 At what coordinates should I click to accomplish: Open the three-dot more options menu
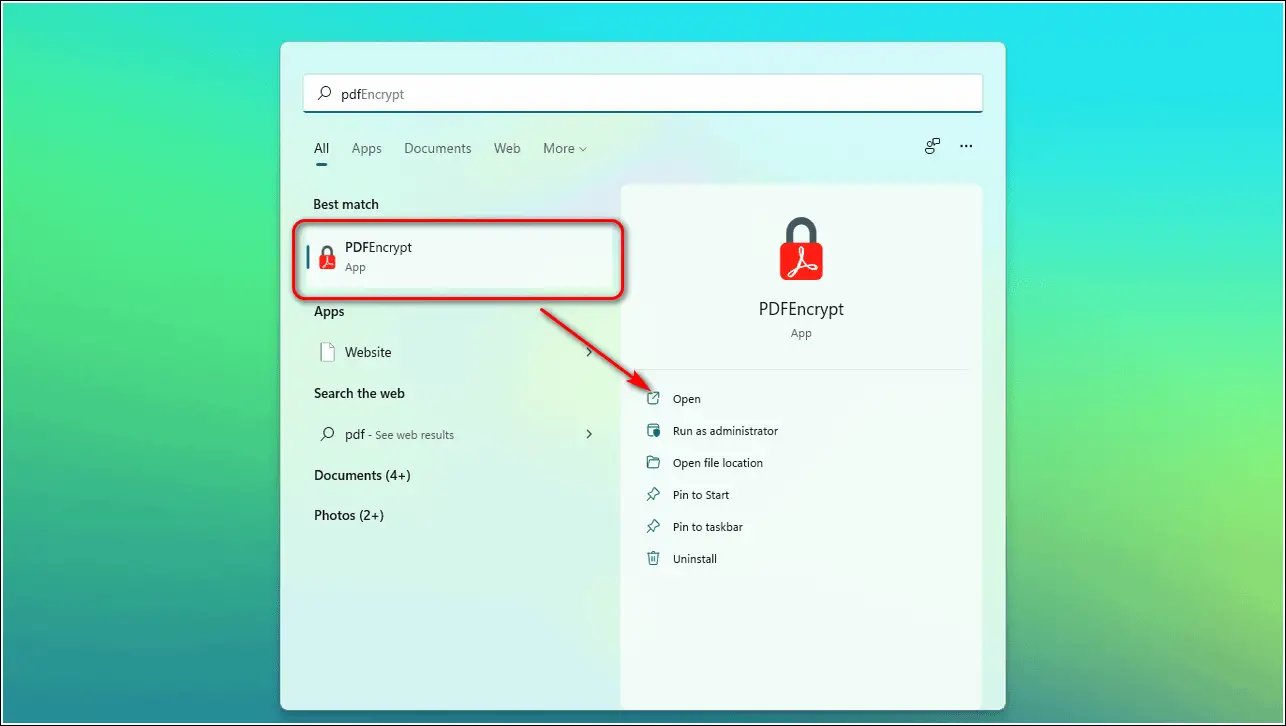tap(966, 146)
